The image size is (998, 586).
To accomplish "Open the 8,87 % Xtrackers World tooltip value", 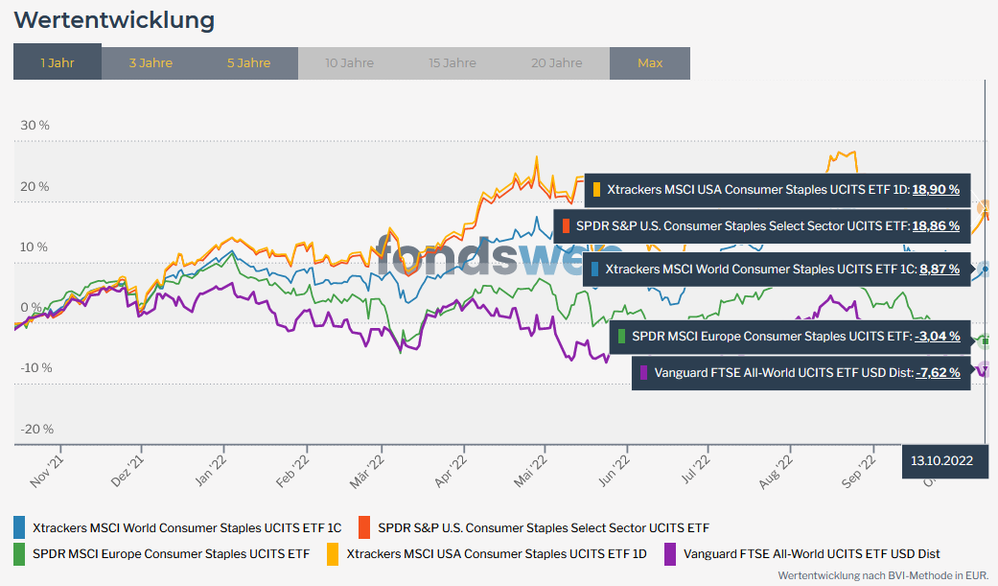I will (x=940, y=269).
